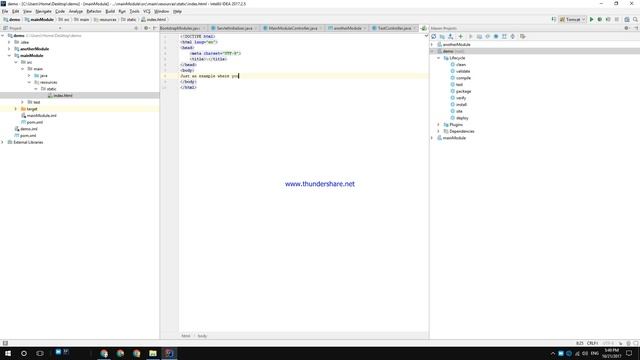Screen dimensions: 640x360
Task: Open Tomcat run configuration dropdown
Action: click(x=573, y=19)
